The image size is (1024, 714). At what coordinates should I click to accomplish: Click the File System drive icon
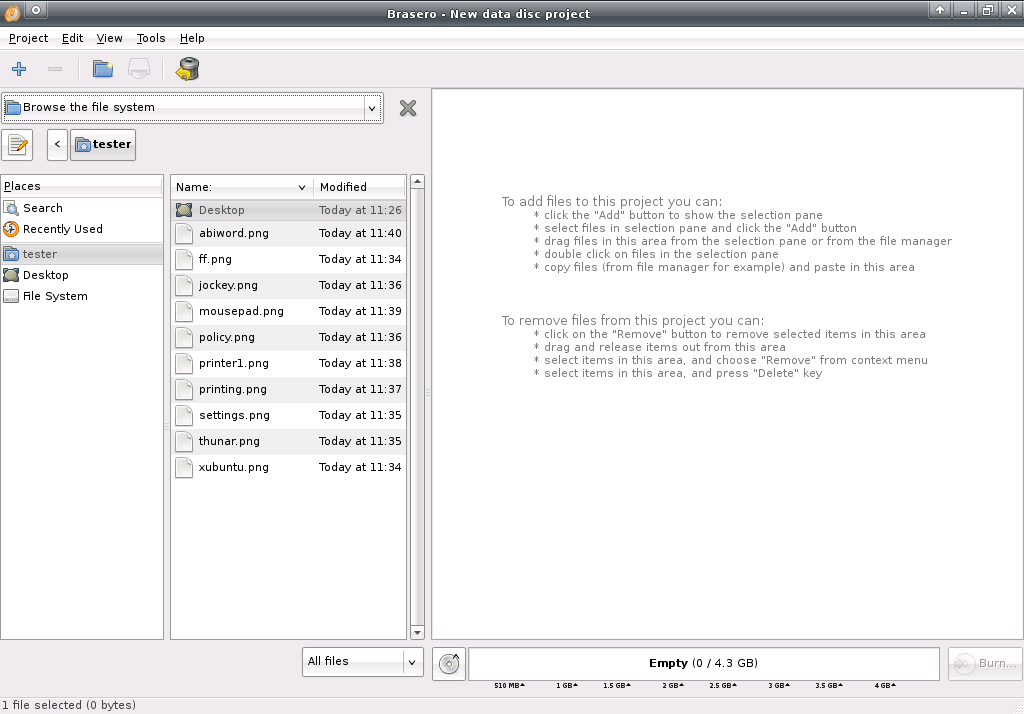coord(11,296)
